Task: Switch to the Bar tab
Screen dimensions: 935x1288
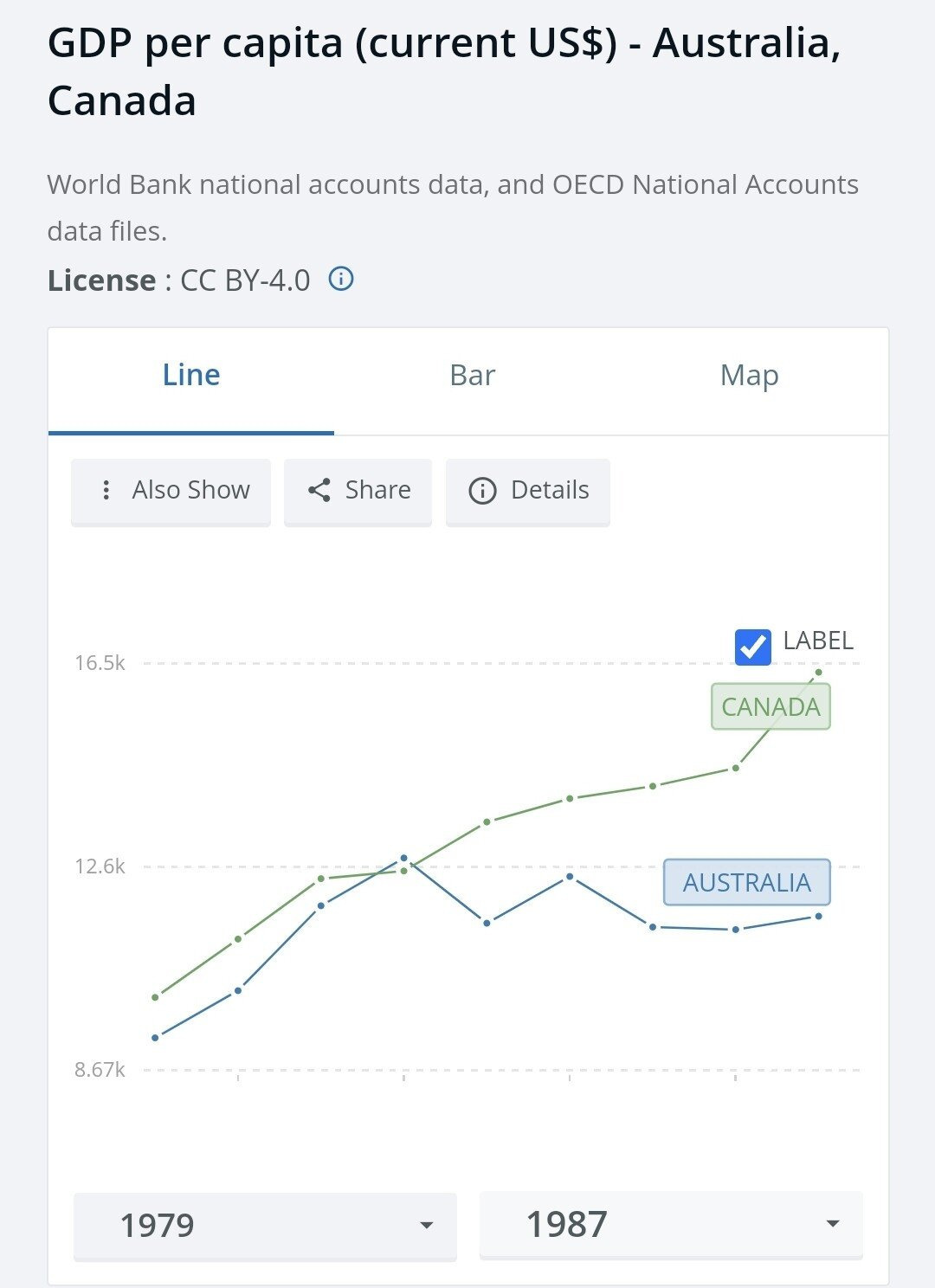Action: tap(472, 376)
